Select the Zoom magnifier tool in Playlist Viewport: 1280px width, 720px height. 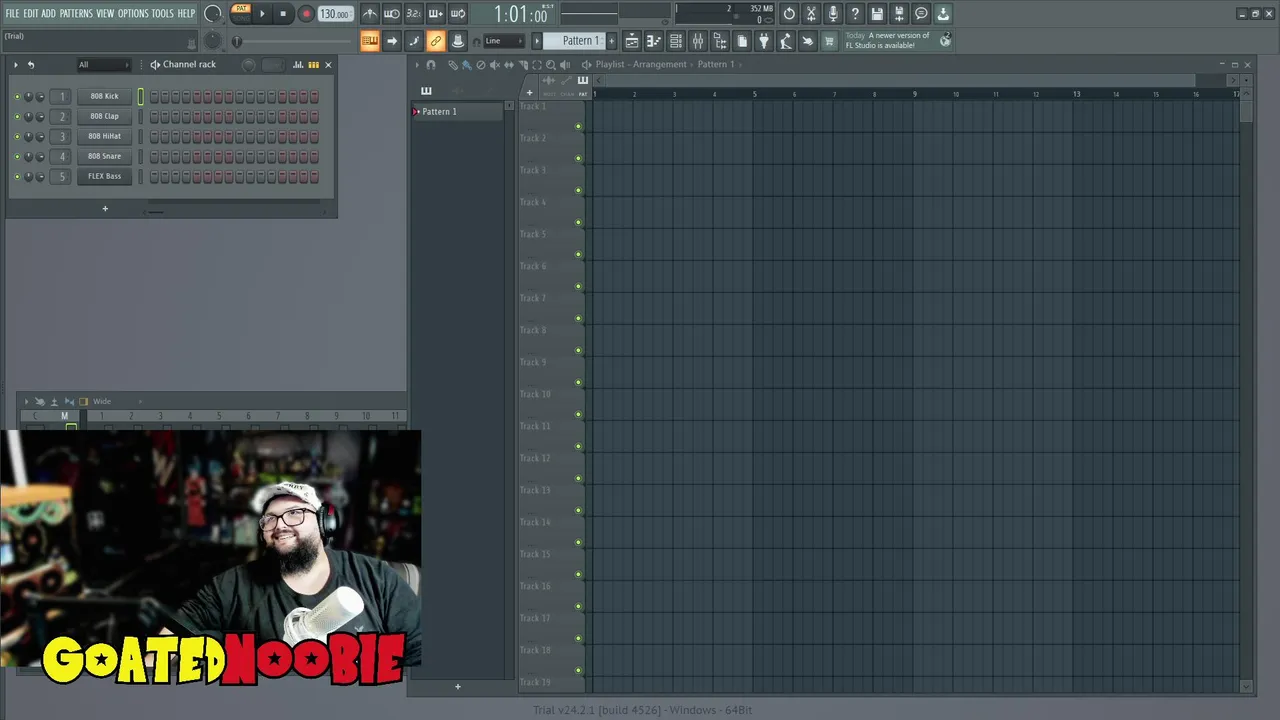(550, 65)
